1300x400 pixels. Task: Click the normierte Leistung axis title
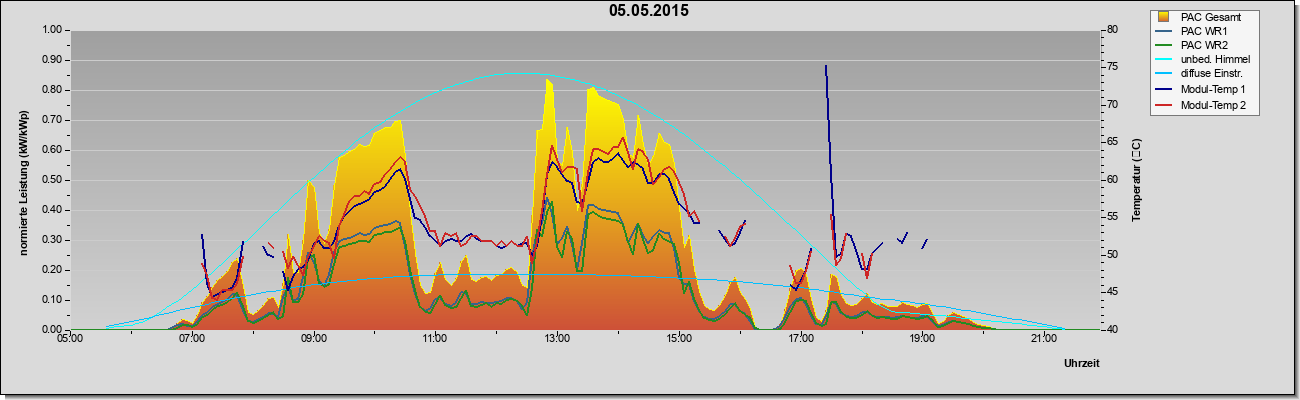click(23, 180)
